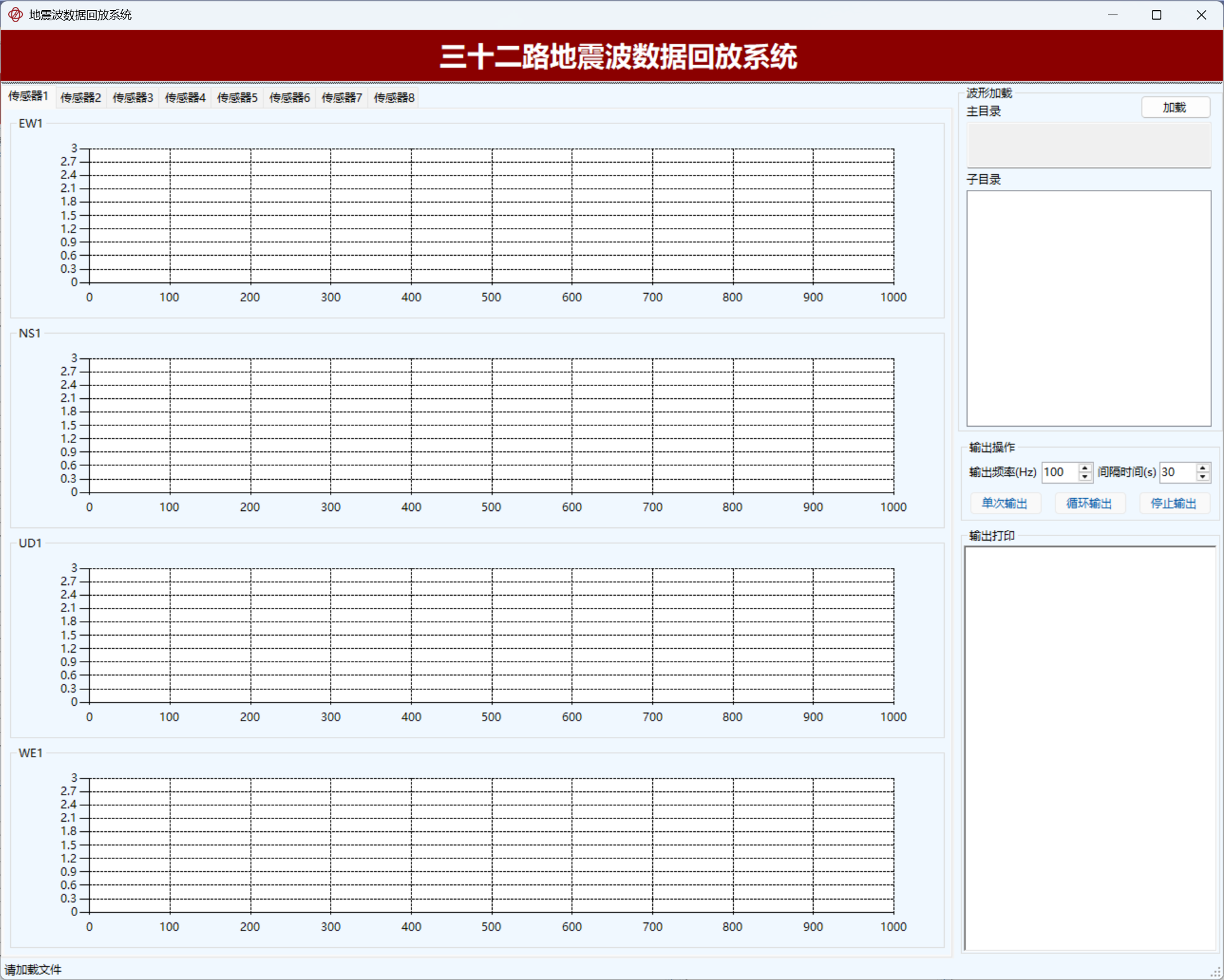Increase interval time with up arrow
This screenshot has width=1224, height=980.
point(1202,468)
